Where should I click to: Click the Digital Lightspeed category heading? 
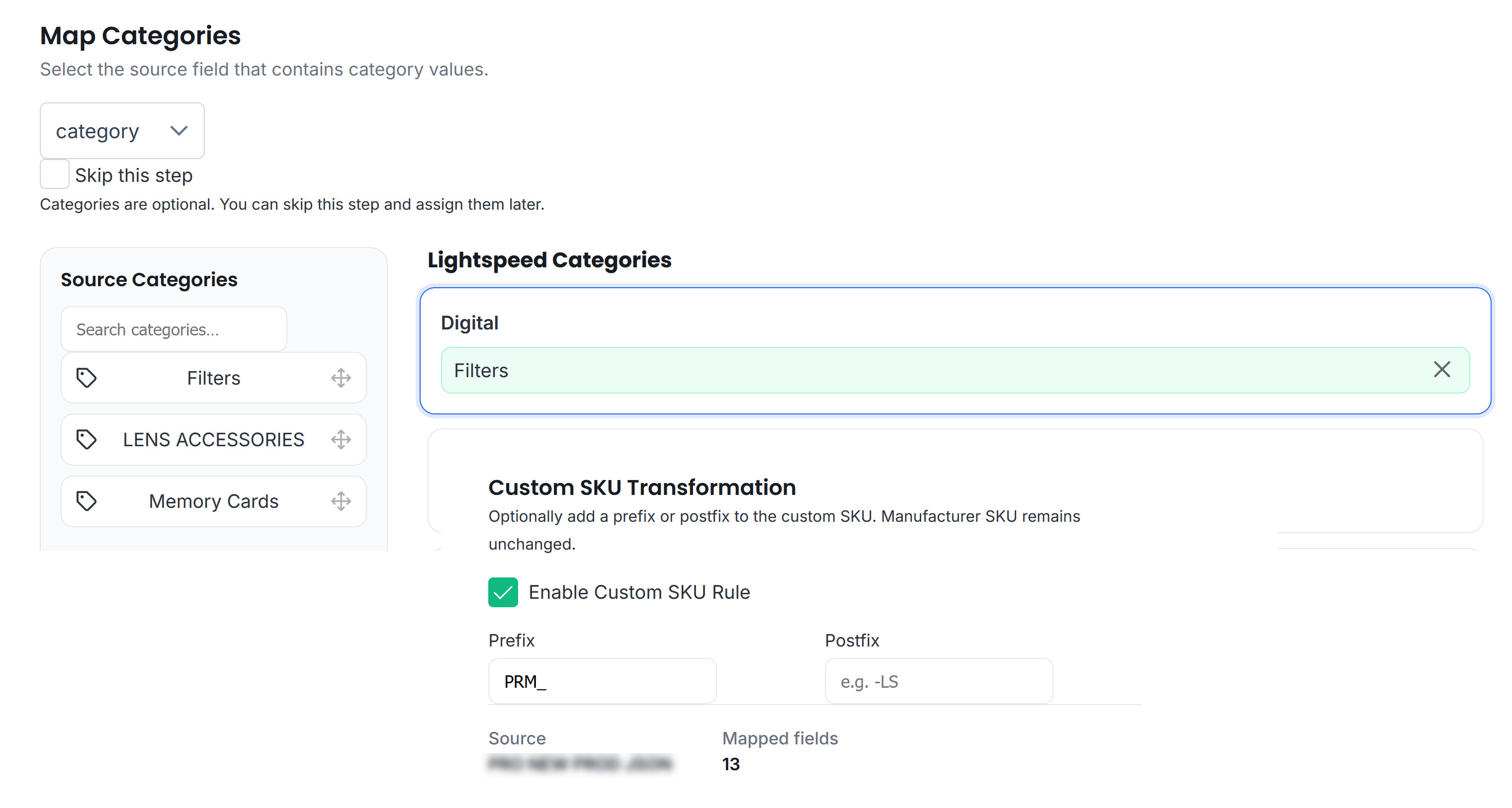pos(469,323)
